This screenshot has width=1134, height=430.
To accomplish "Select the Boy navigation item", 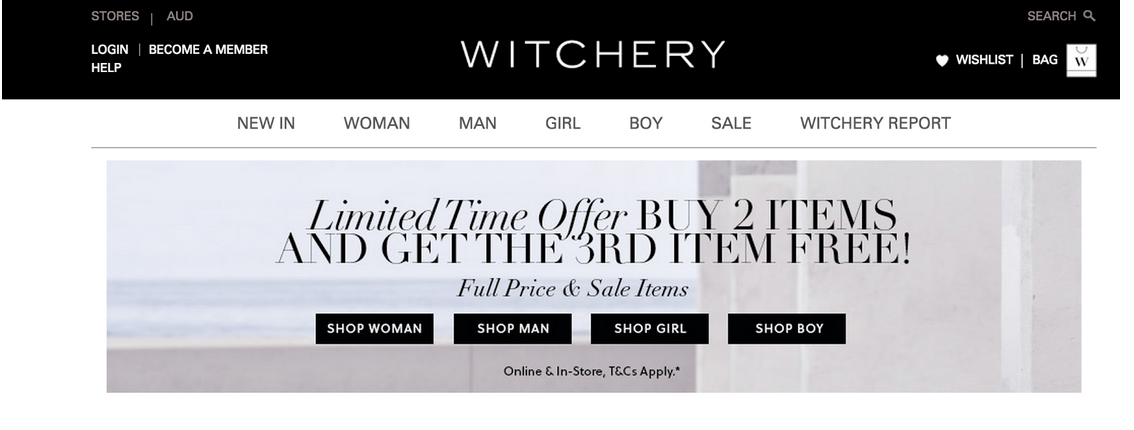I will point(646,124).
